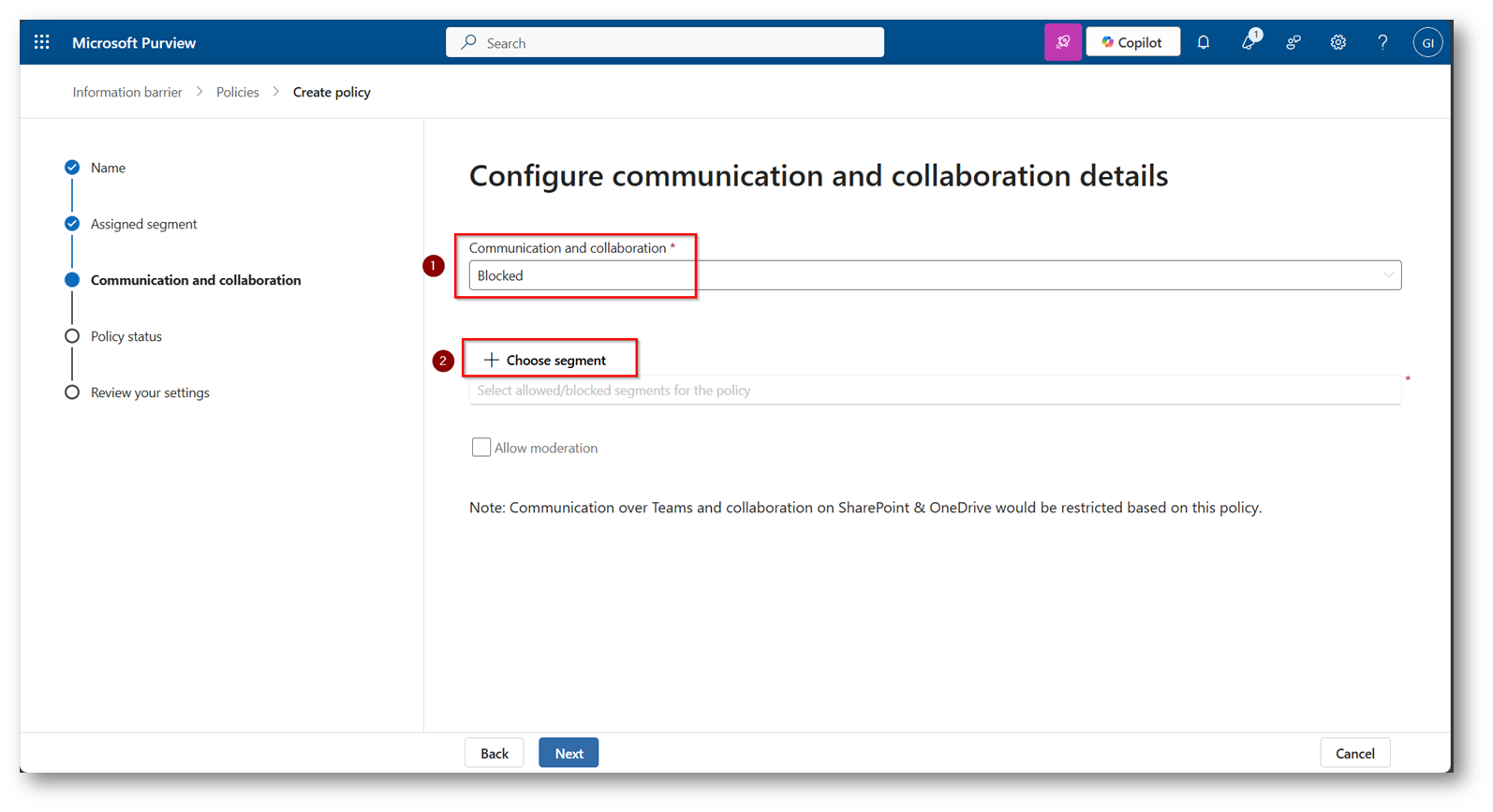This screenshot has height=812, width=1493.
Task: Open the Information barrier breadcrumb link
Action: point(127,92)
